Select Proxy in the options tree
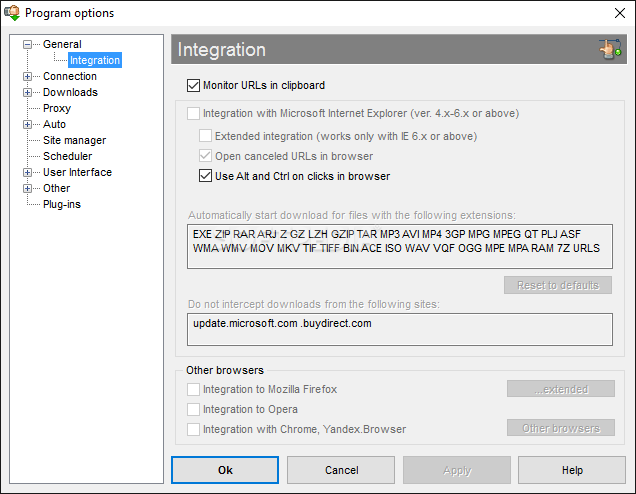Viewport: 636px width, 494px height. click(x=57, y=108)
